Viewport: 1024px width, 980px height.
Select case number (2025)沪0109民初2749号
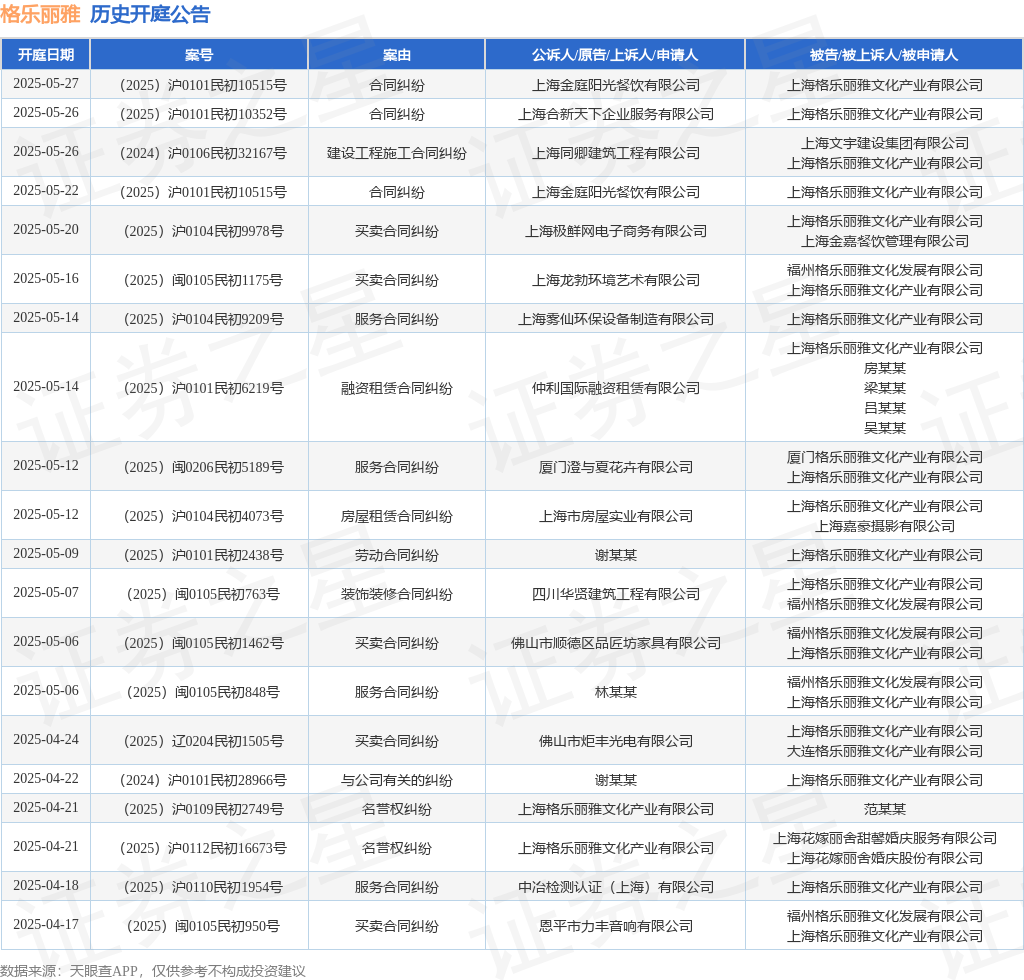204,810
